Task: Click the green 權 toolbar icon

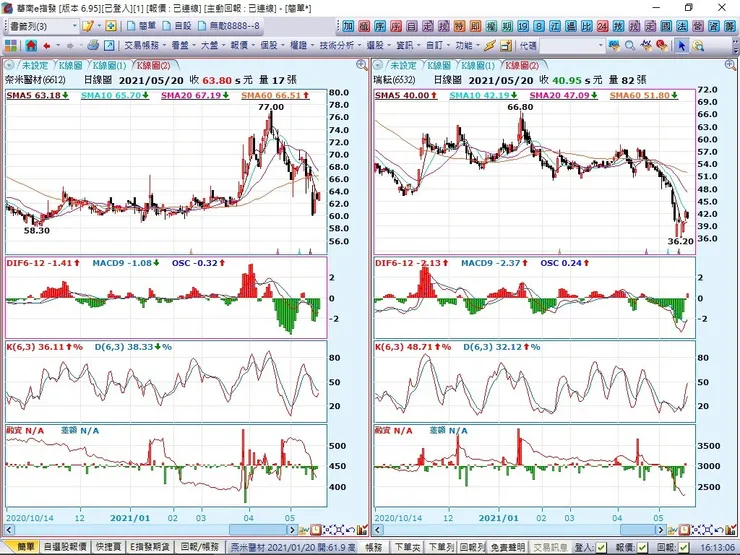Action: point(491,26)
